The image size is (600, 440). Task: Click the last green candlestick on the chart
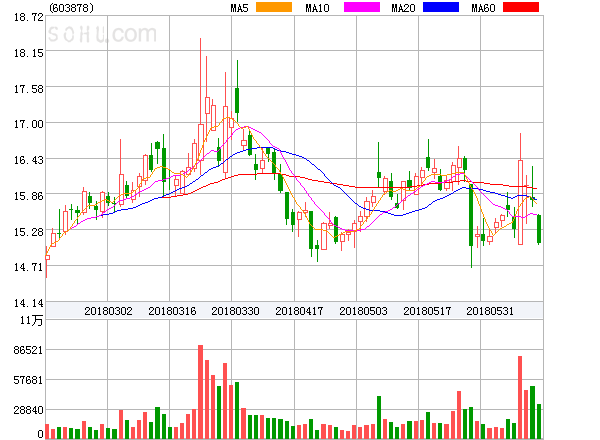(x=539, y=230)
